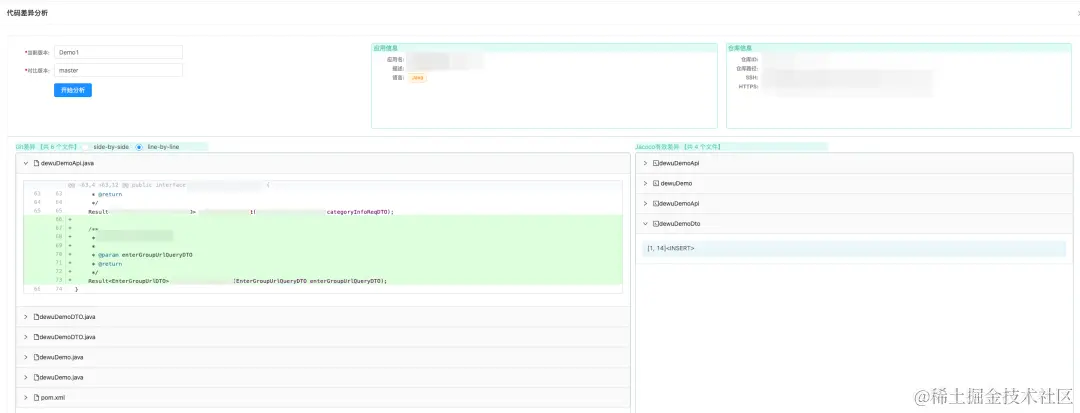1080x413 pixels.
Task: Click the class icon beside Jacoco dewuDemo
Action: pos(656,184)
